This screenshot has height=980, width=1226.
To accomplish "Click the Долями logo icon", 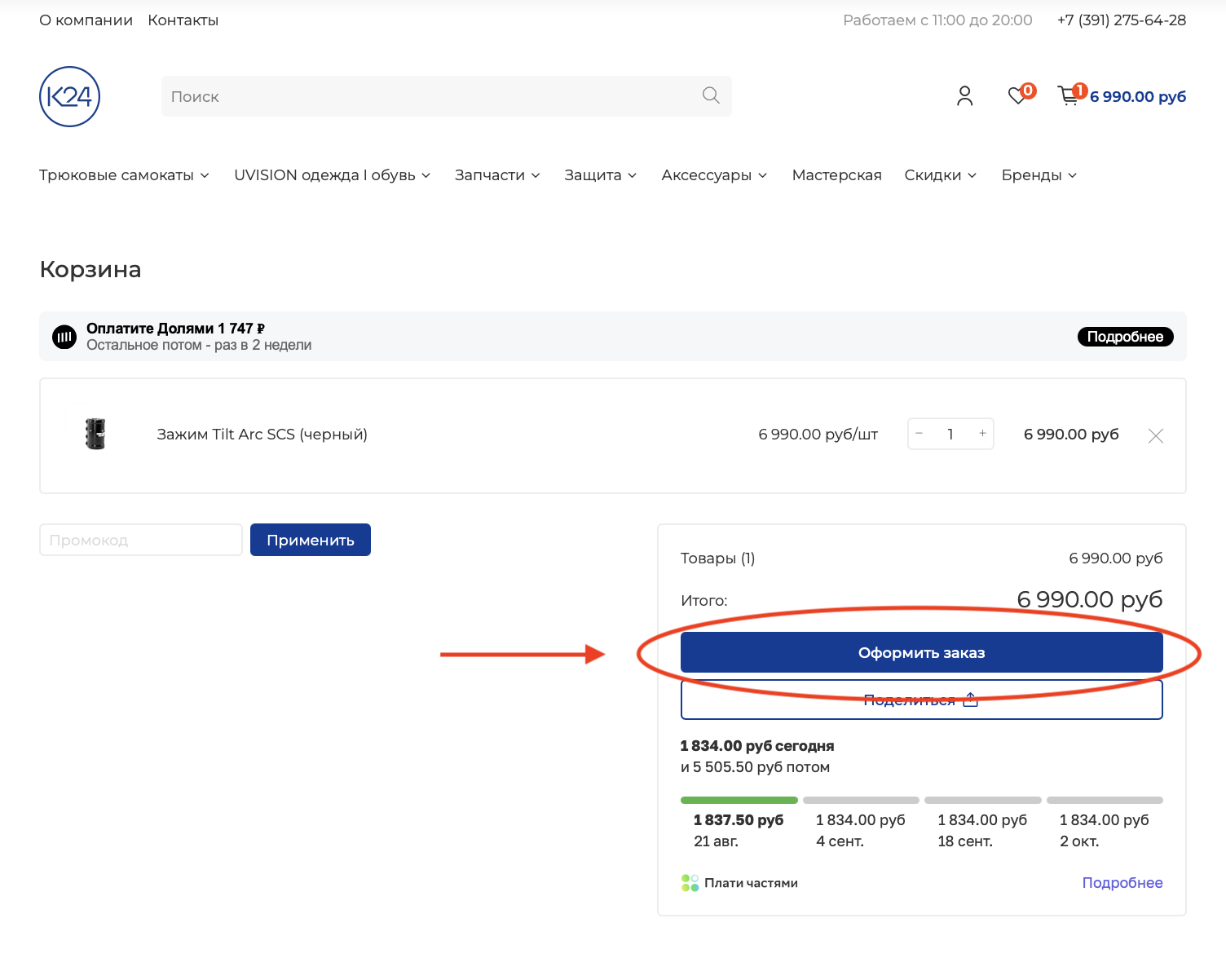I will (64, 337).
